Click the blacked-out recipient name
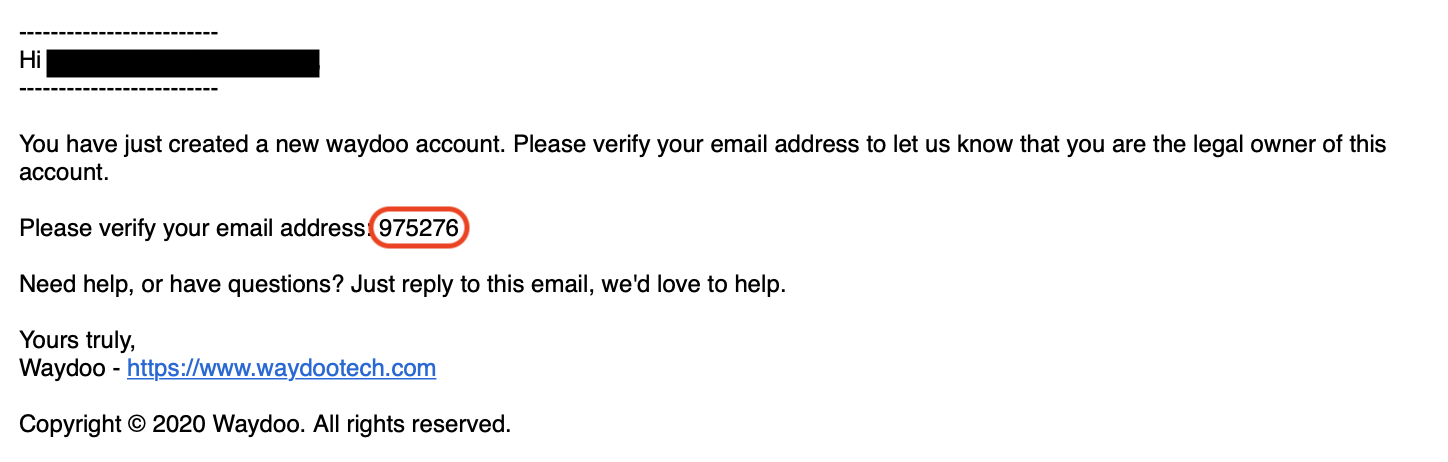Image resolution: width=1448 pixels, height=462 pixels. [x=183, y=62]
